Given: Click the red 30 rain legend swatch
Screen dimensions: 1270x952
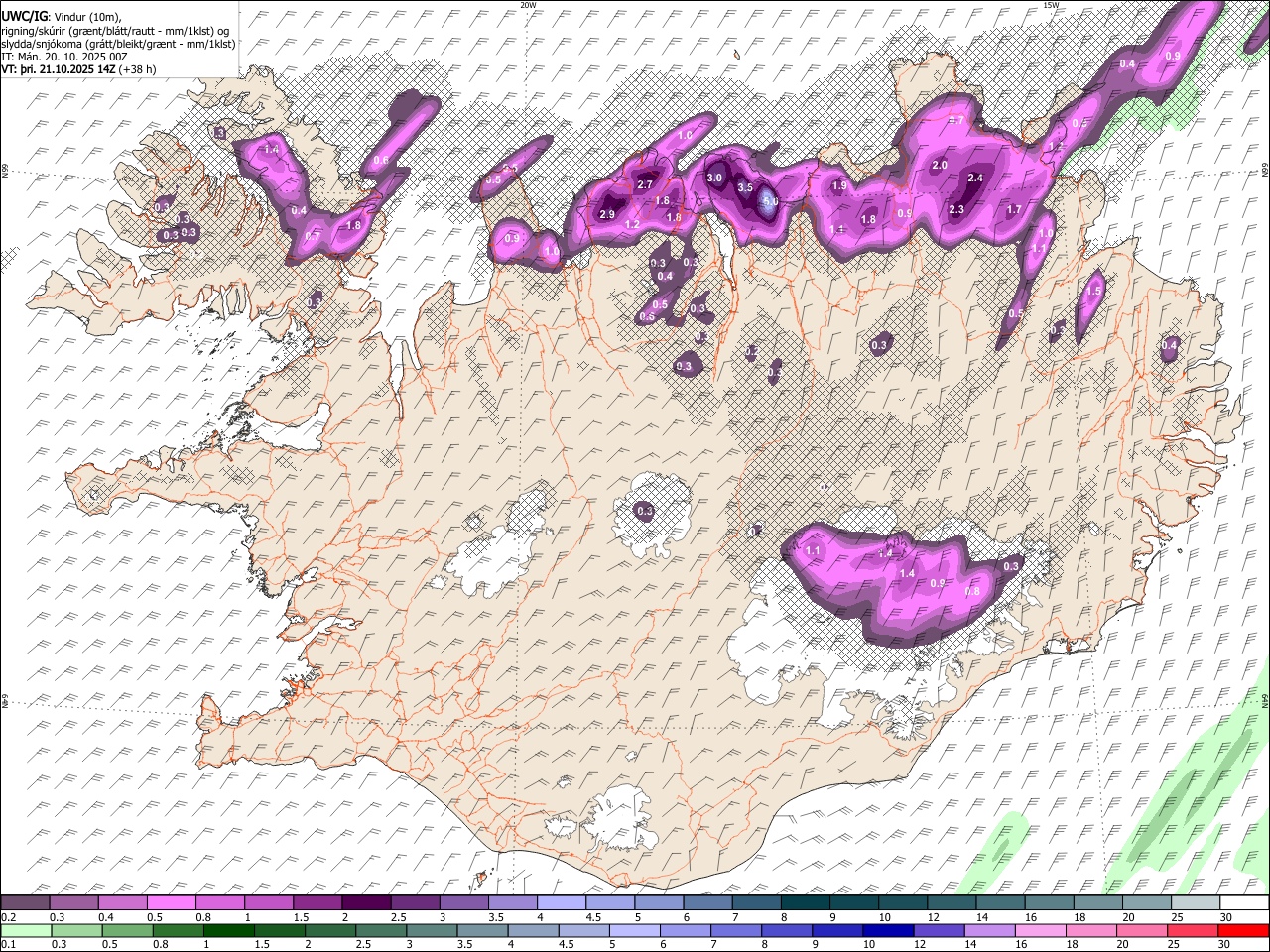Looking at the screenshot, I should tap(1244, 930).
